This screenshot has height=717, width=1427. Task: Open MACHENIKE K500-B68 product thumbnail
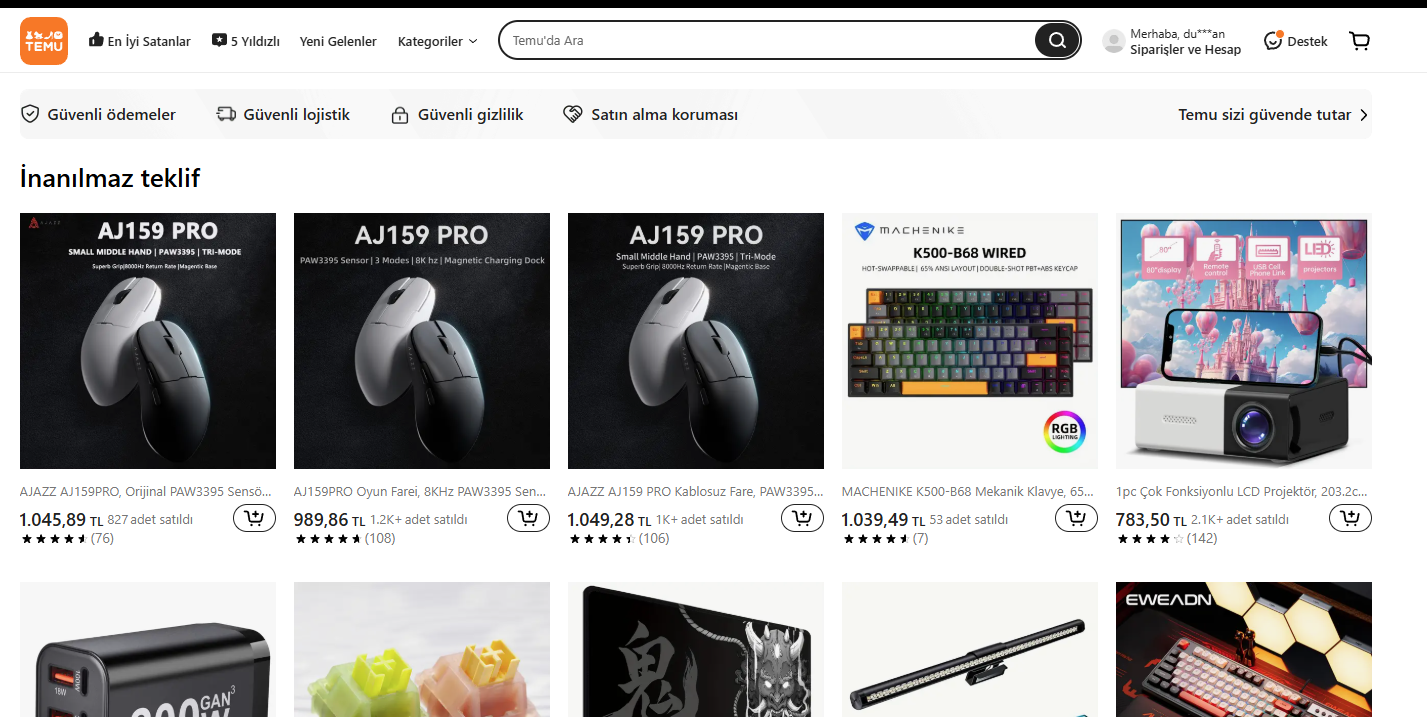coord(969,340)
